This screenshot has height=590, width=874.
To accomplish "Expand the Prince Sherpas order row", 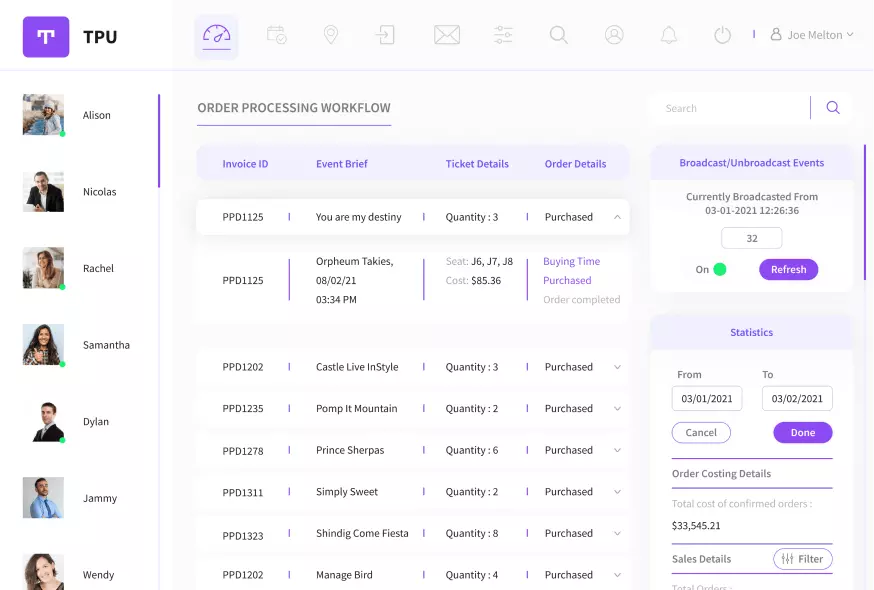I will point(617,450).
